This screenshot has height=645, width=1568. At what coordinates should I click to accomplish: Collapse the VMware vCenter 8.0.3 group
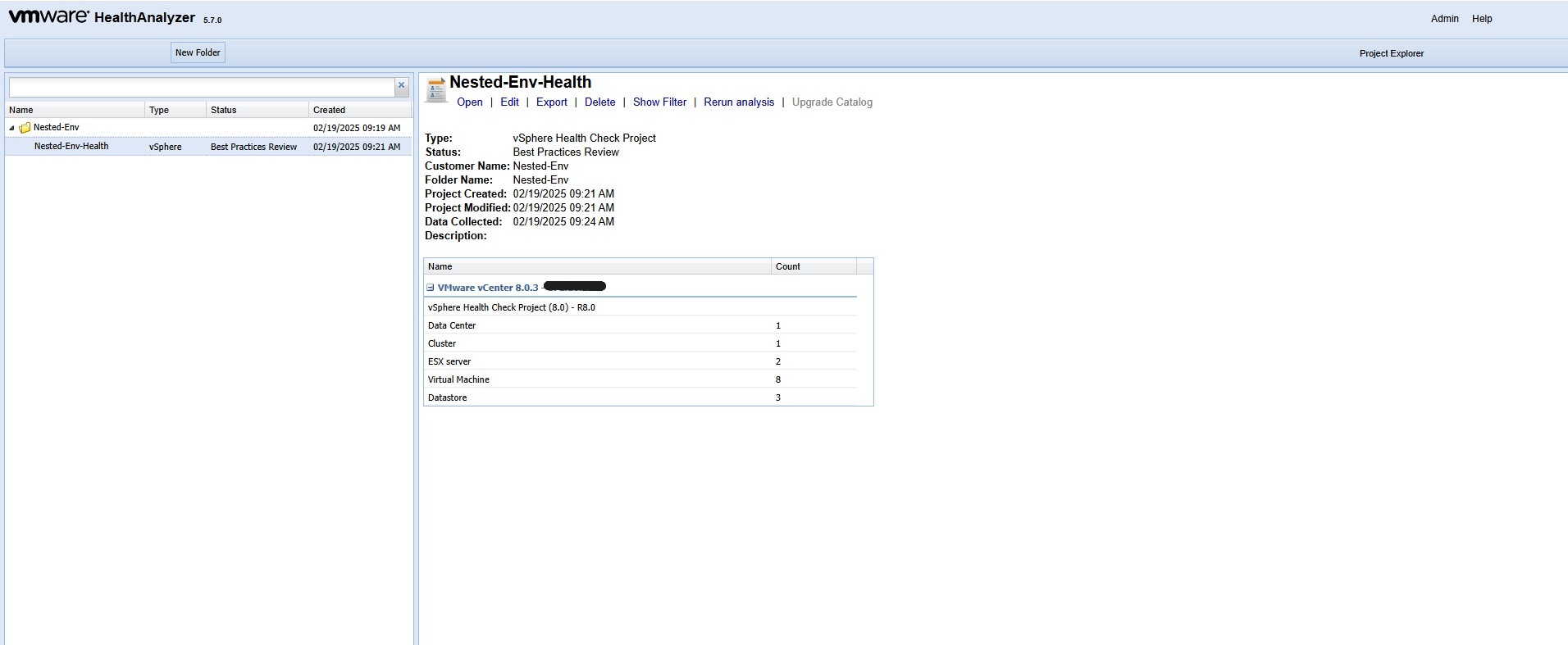430,288
